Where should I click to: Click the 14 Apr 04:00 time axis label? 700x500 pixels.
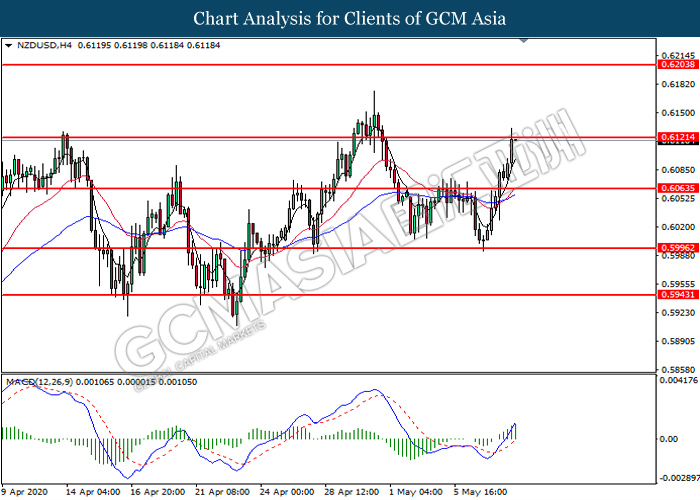tap(93, 492)
